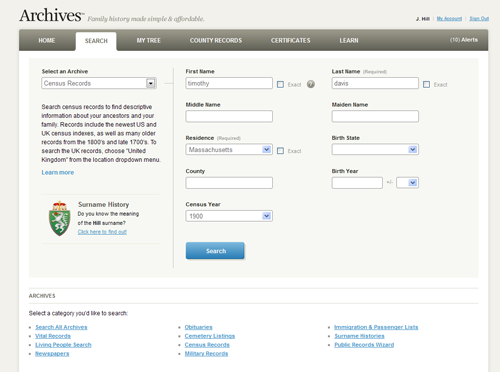Switch to County Records tab
500x372 pixels.
coord(216,41)
